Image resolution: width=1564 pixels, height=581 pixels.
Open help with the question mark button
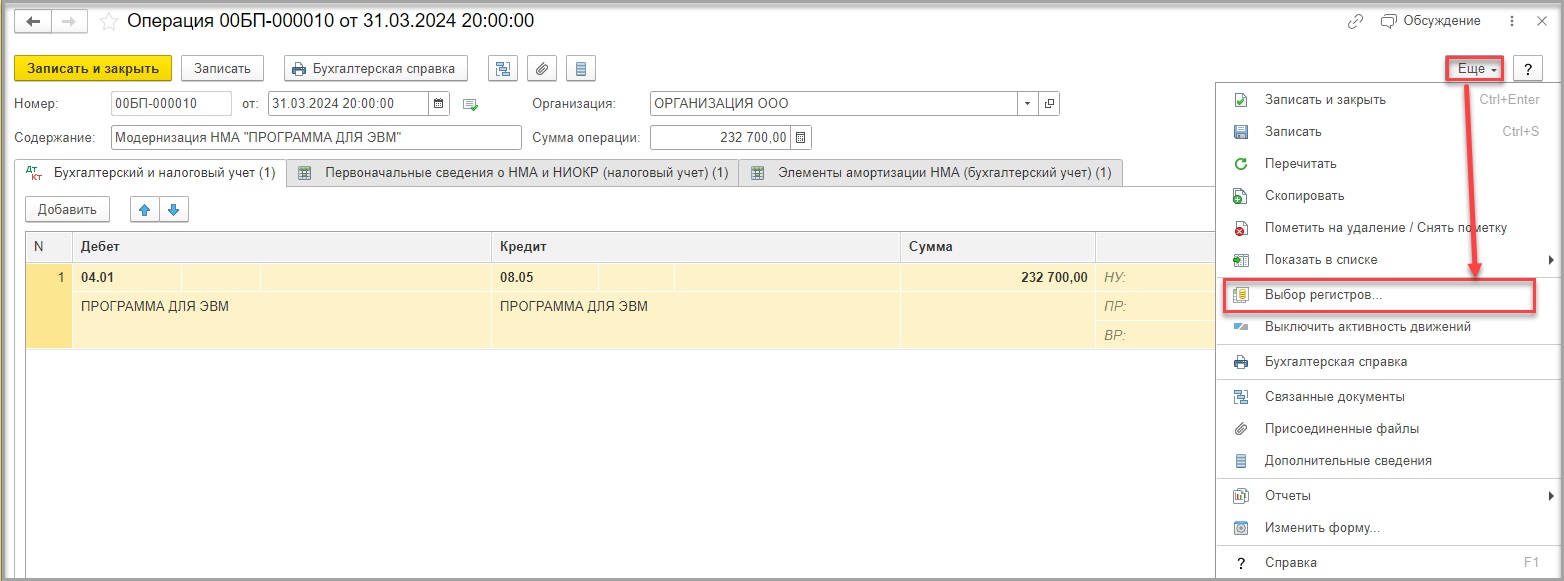tap(1528, 69)
